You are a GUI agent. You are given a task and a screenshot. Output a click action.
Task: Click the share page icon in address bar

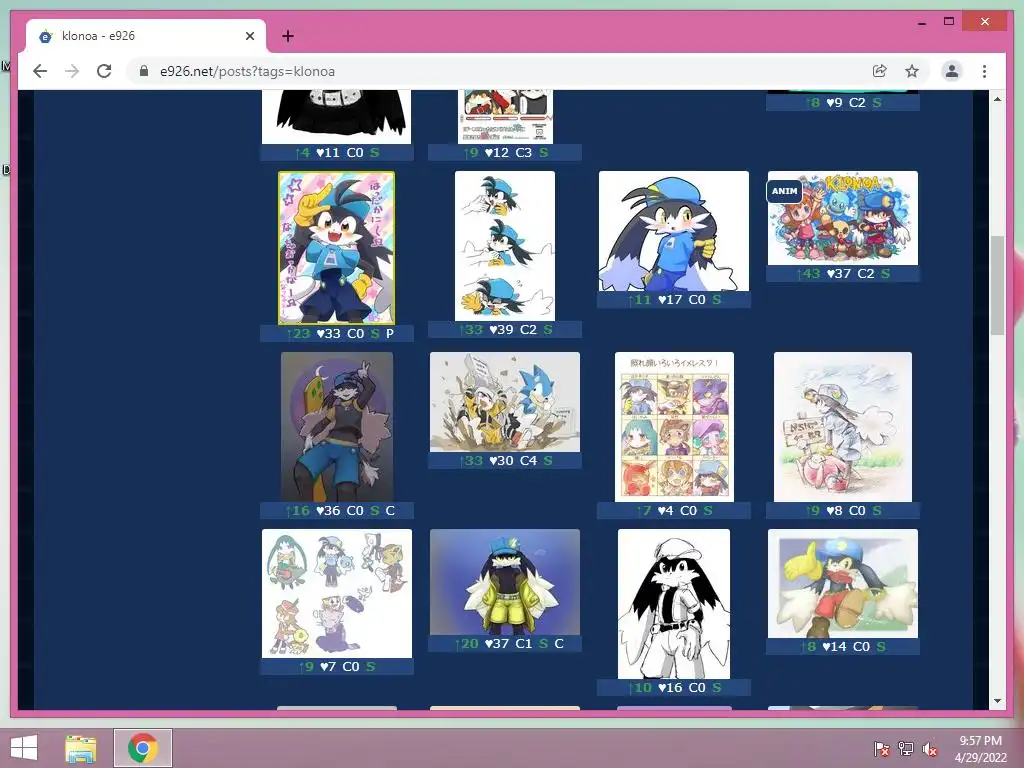880,71
